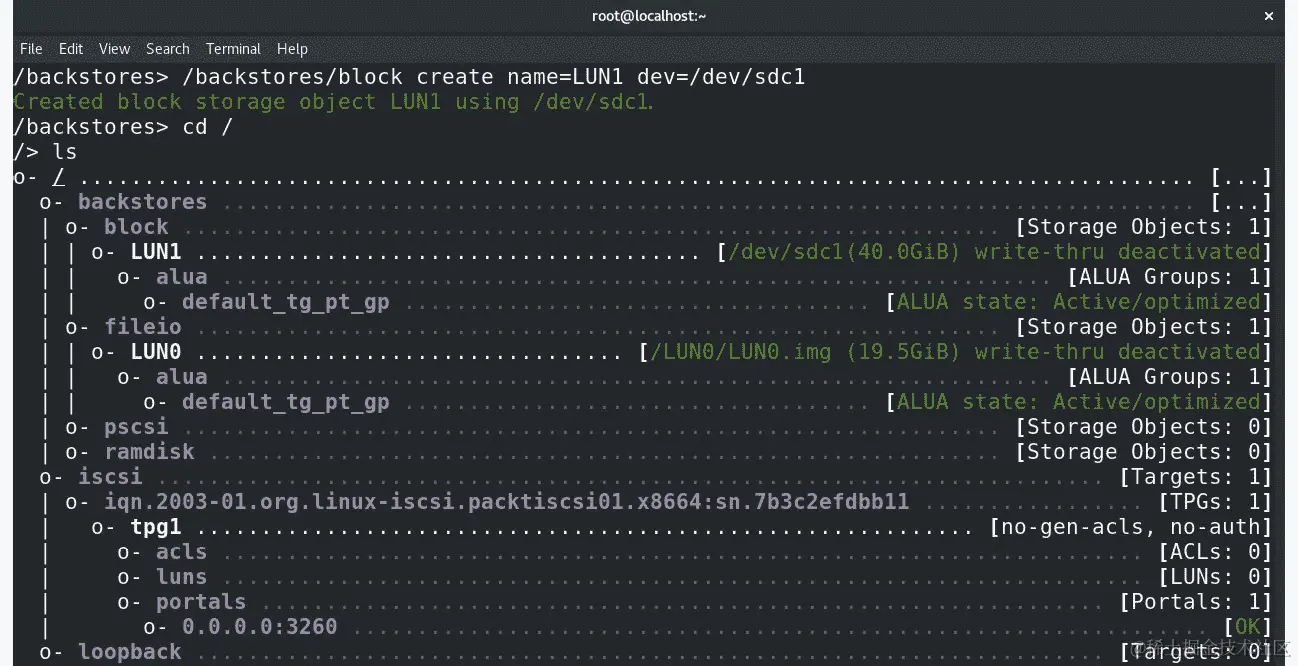Click the '[ACLs: 0]' value
This screenshot has width=1298, height=666.
[x=1215, y=552]
